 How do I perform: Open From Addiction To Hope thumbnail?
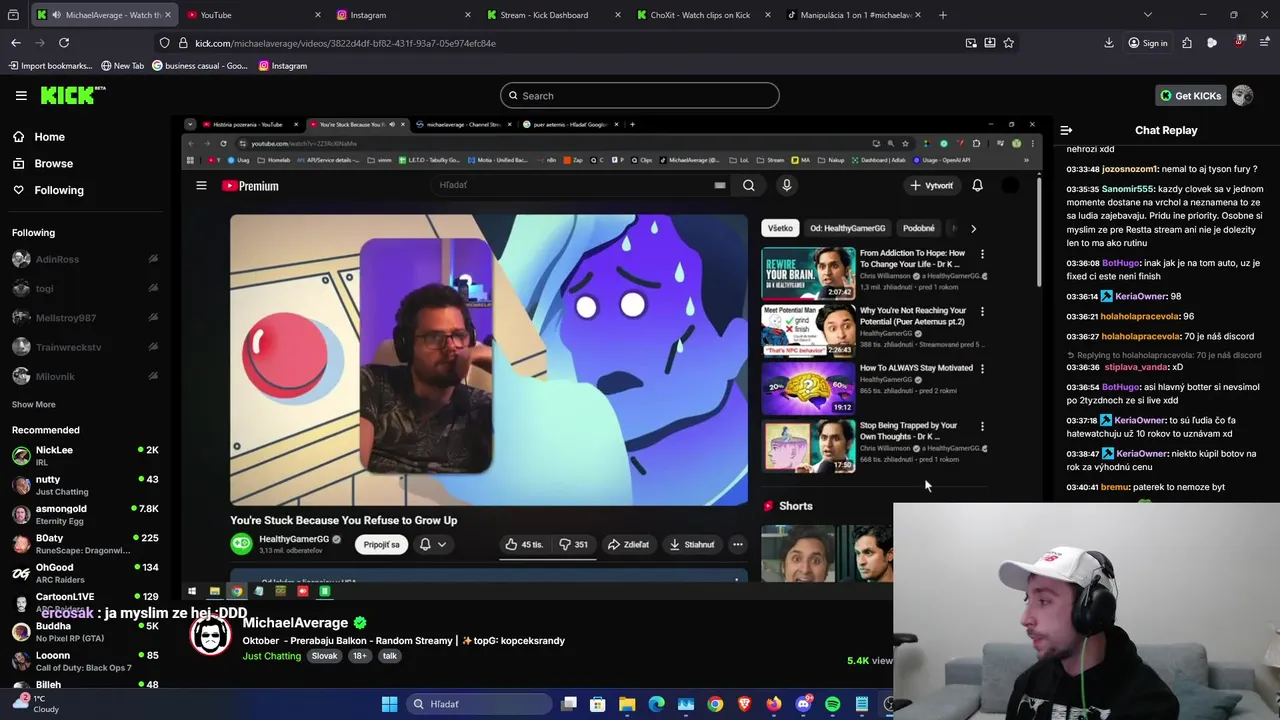click(x=808, y=273)
